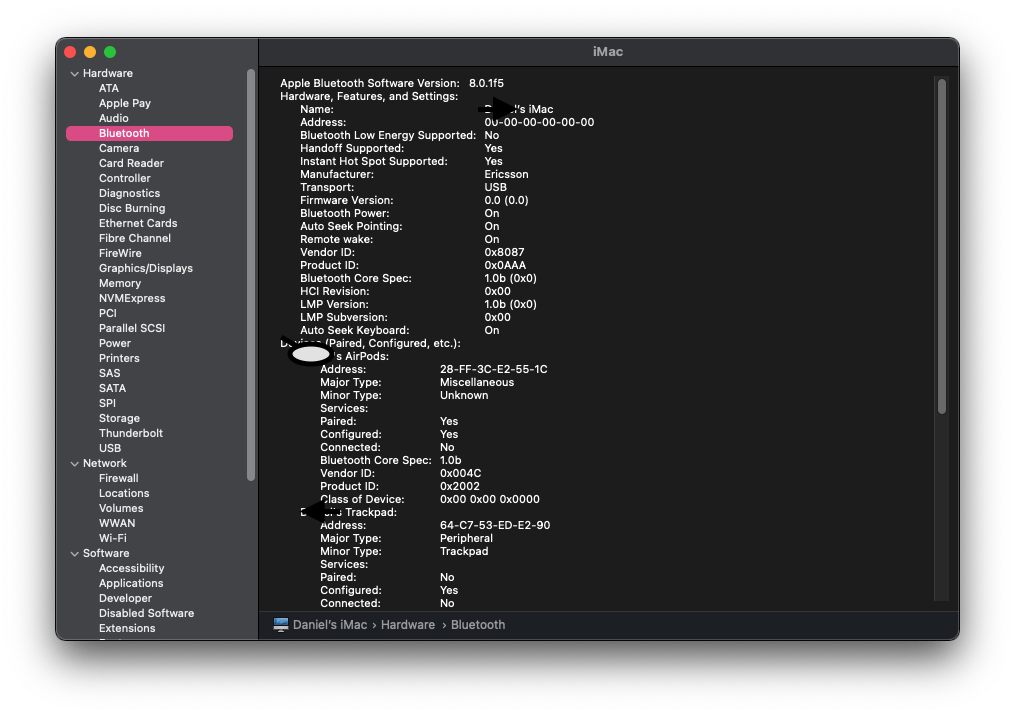
Task: Select Apple Pay in the sidebar
Action: click(x=124, y=102)
